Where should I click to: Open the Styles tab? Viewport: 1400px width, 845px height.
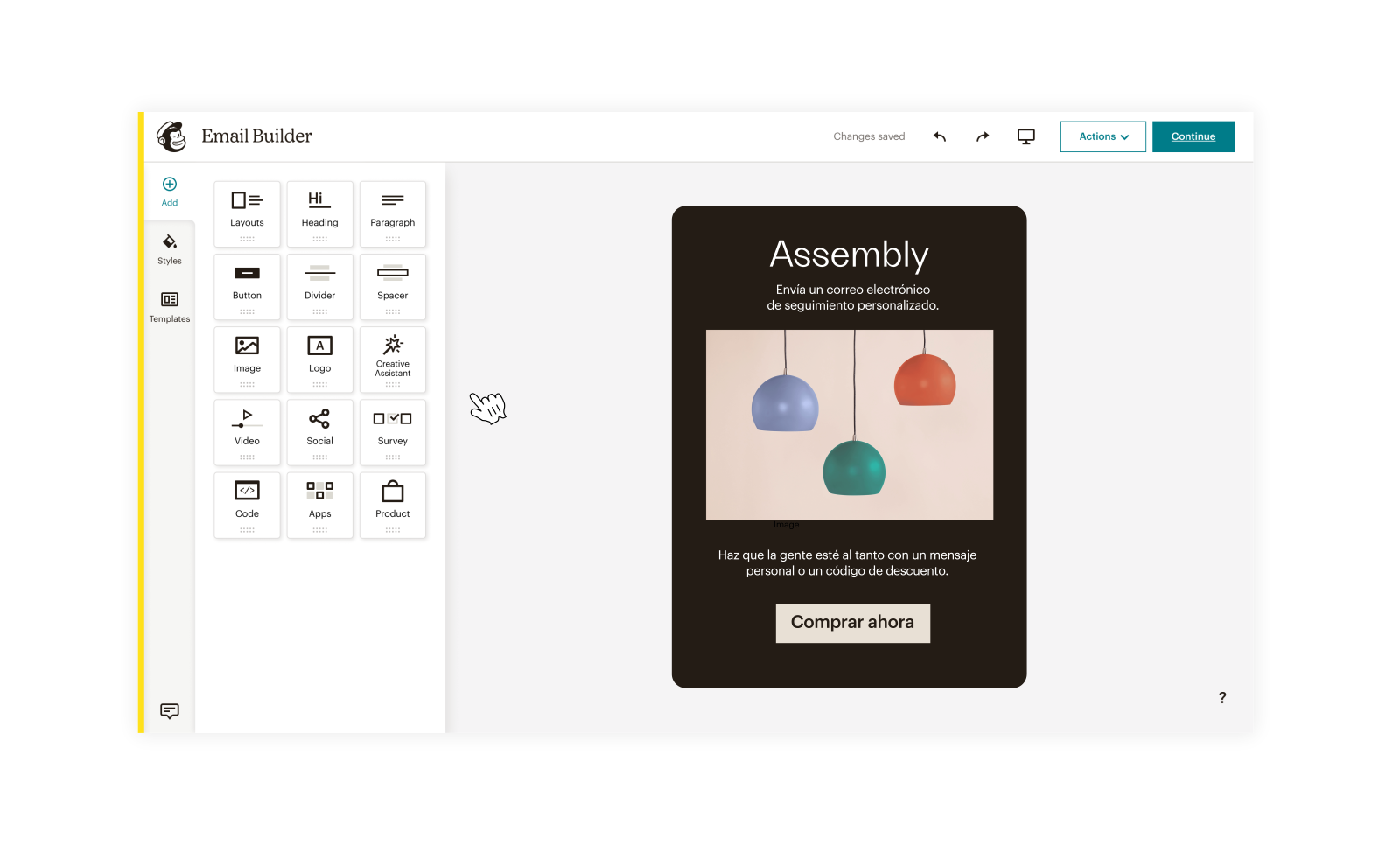pyautogui.click(x=170, y=248)
